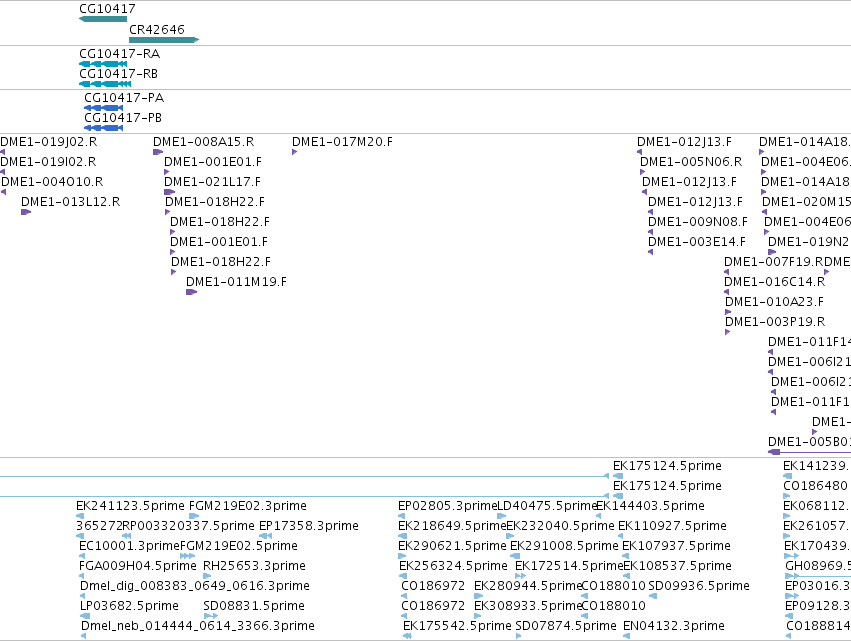
Task: Click the EC10001.3prime EST label
Action: point(129,547)
